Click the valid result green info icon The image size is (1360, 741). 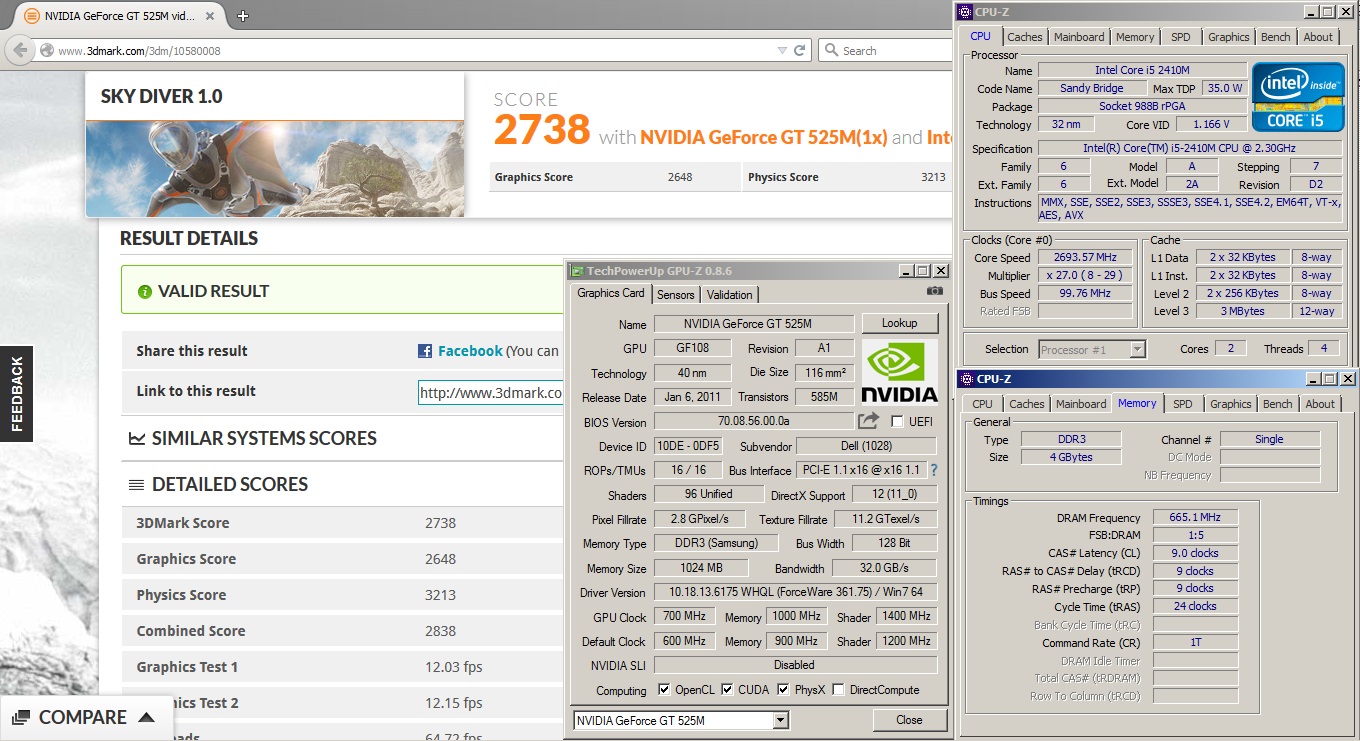[x=145, y=292]
